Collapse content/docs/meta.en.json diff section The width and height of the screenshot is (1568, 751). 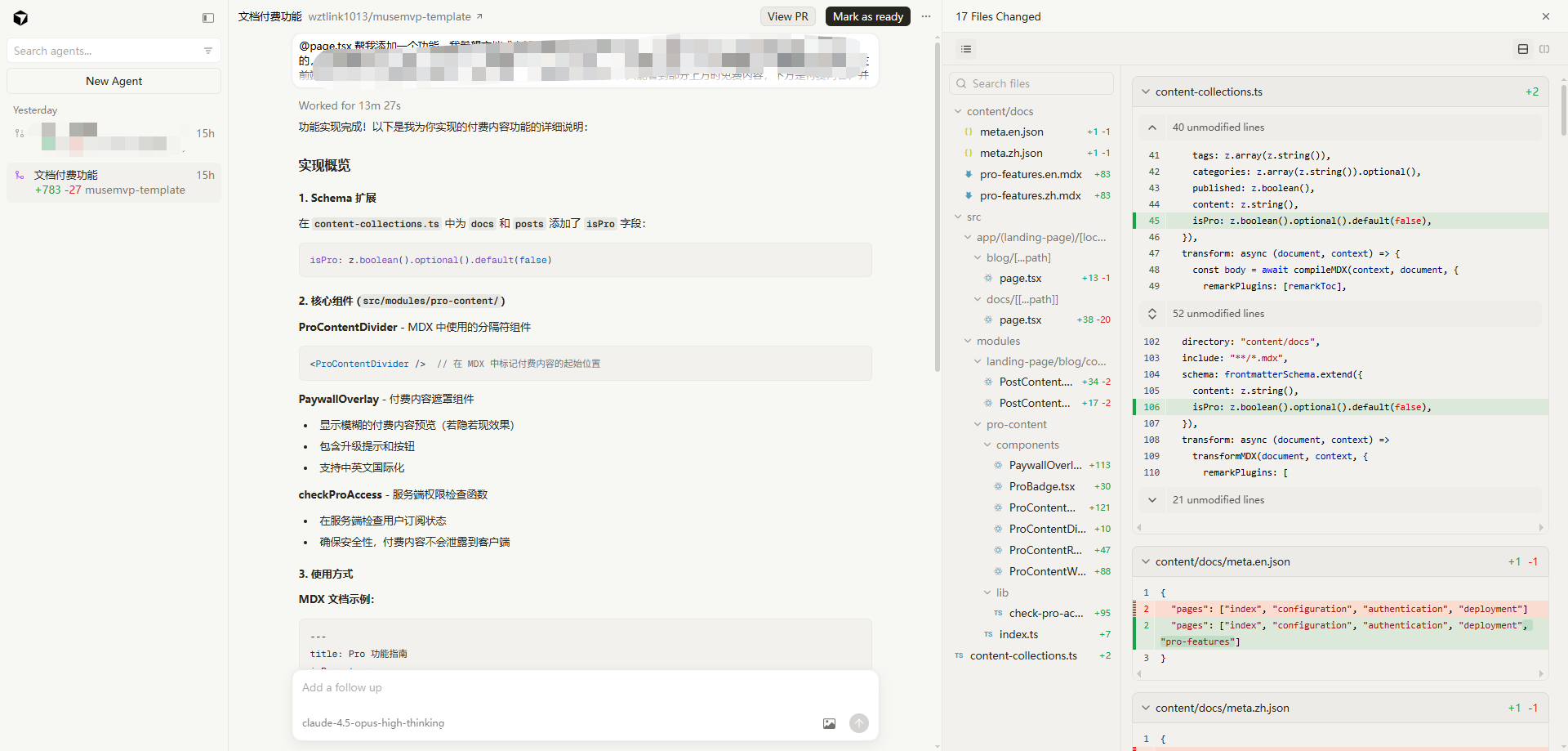1146,561
